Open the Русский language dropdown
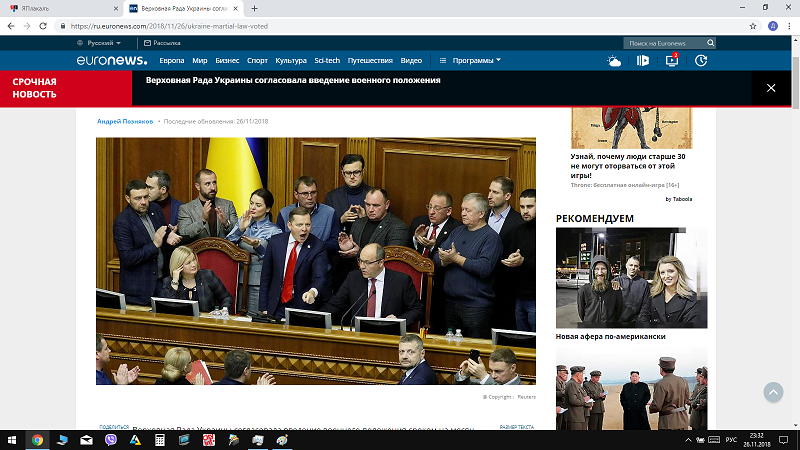 [99, 43]
